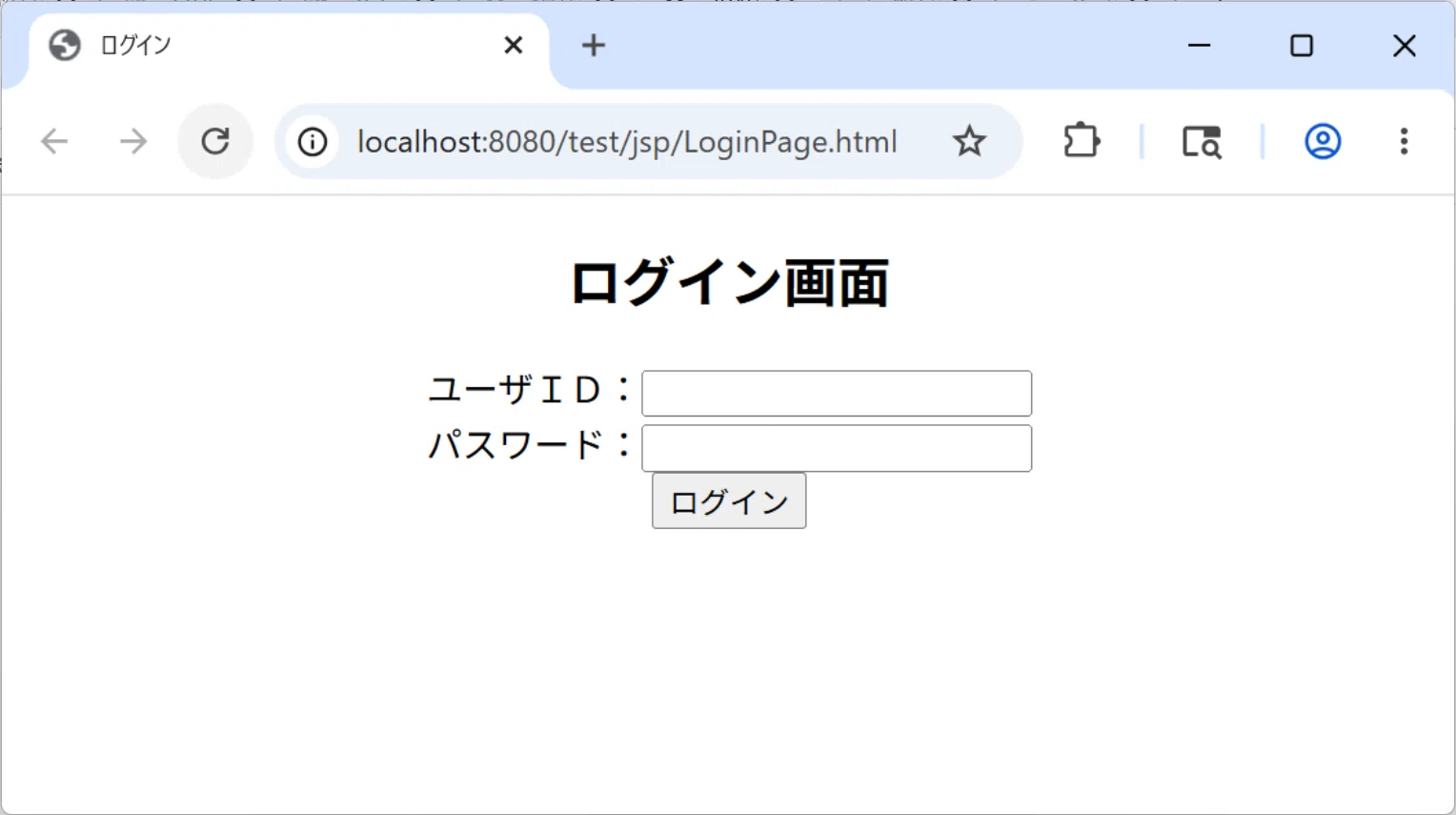This screenshot has height=815, width=1456.
Task: Open the search tabs icon in toolbar
Action: (1202, 142)
